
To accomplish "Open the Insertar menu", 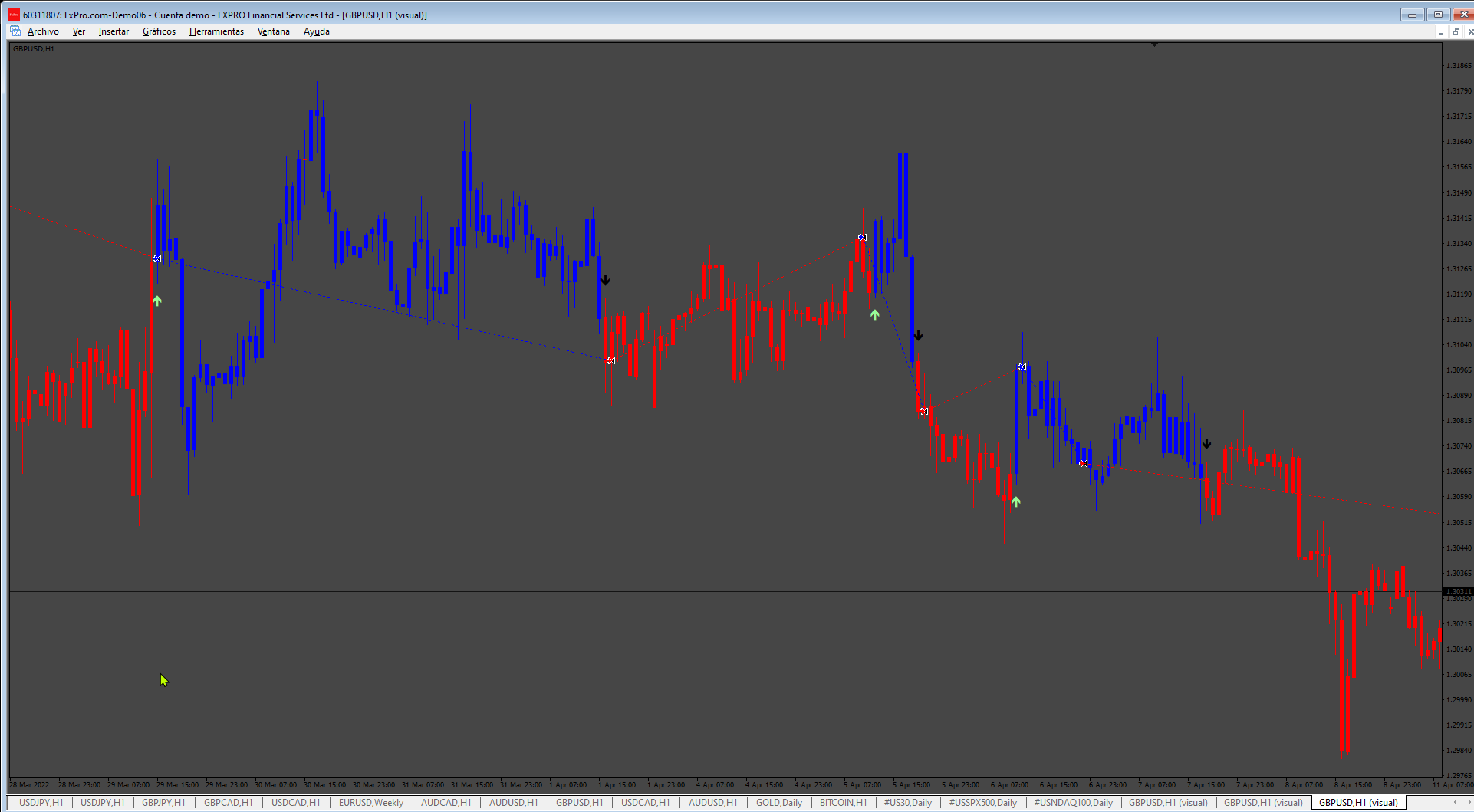I will click(114, 31).
